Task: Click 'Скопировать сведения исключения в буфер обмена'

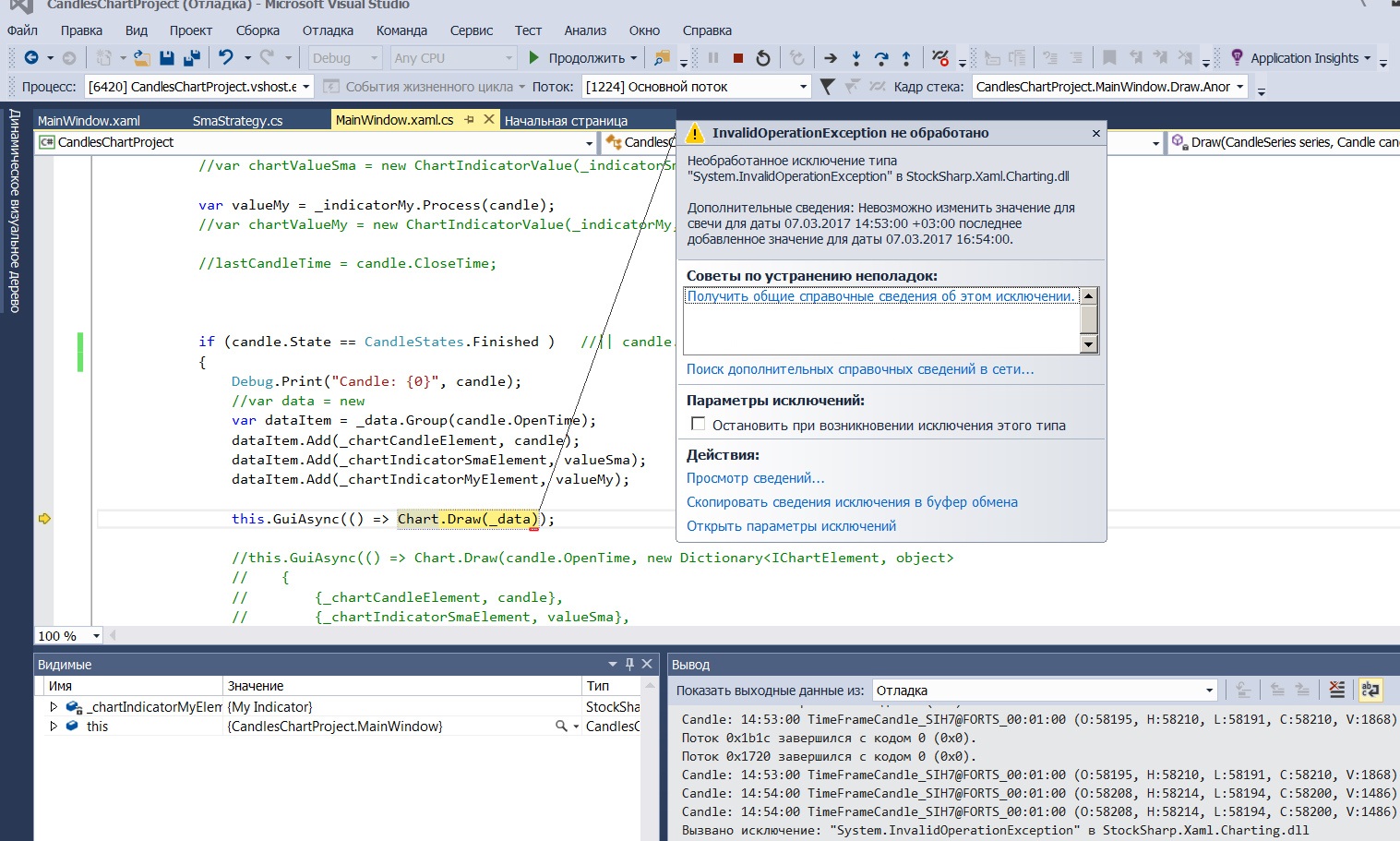Action: [852, 502]
